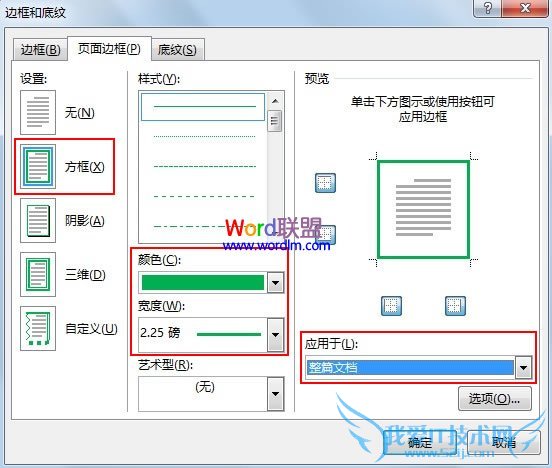The image size is (552, 468).
Task: Select the long-dash line style
Action: (x=204, y=196)
